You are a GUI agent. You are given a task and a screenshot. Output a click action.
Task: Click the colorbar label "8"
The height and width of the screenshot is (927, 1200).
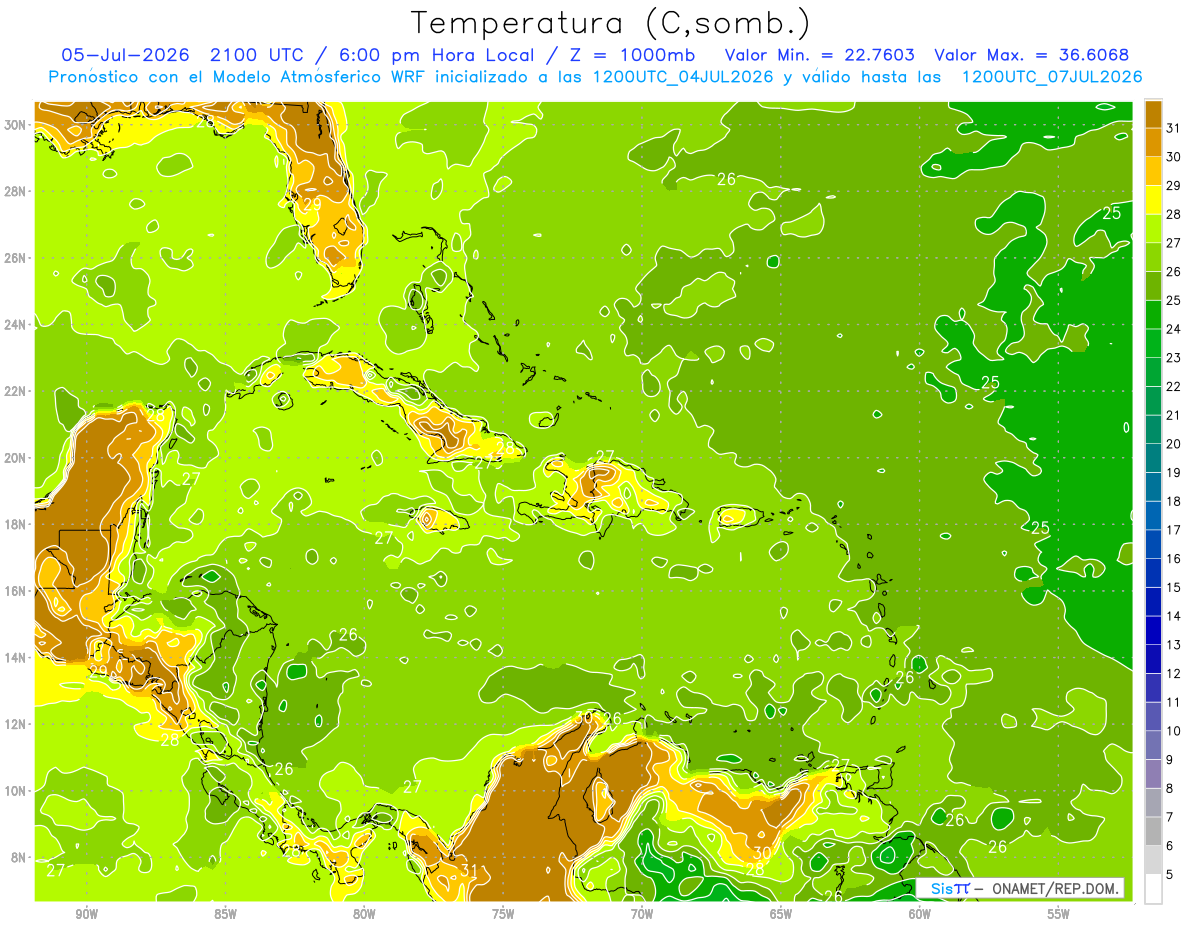pyautogui.click(x=1170, y=788)
